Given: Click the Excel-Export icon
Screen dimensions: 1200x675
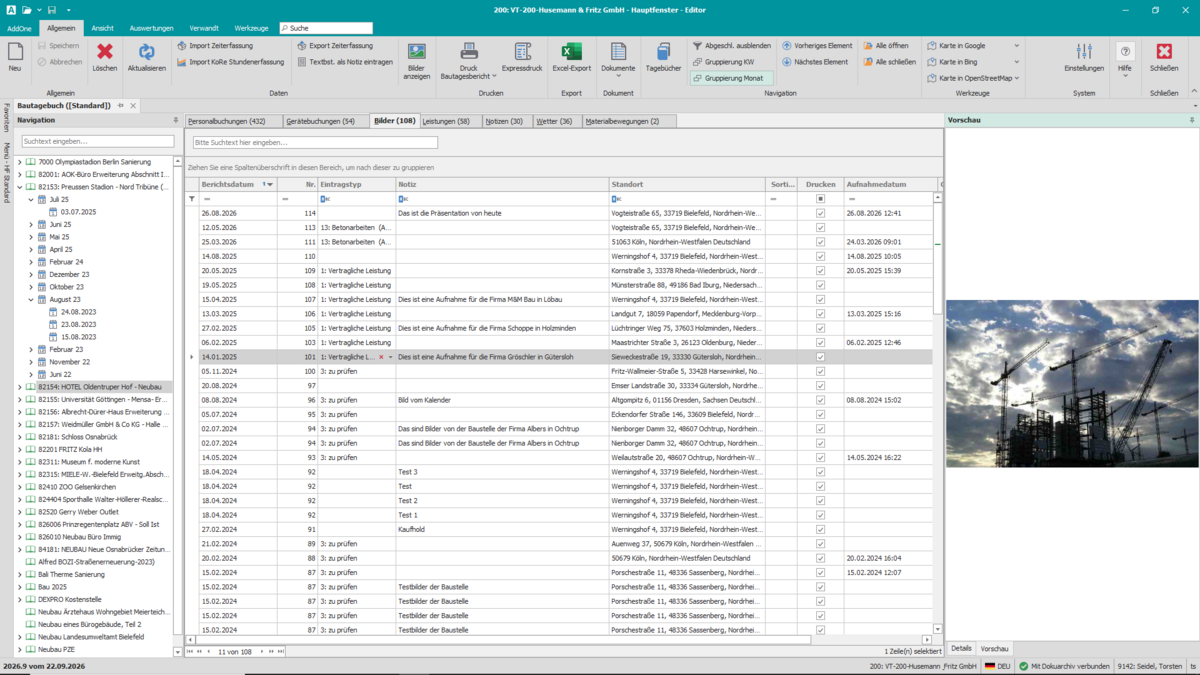Looking at the screenshot, I should tap(571, 52).
